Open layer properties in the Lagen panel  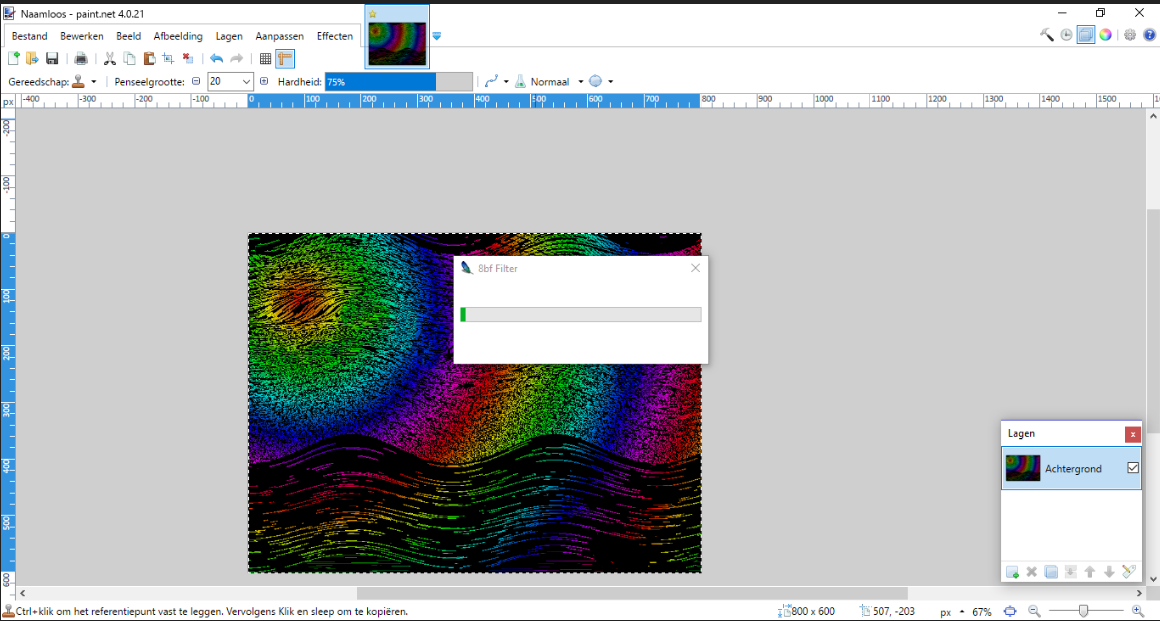pyautogui.click(x=1128, y=571)
